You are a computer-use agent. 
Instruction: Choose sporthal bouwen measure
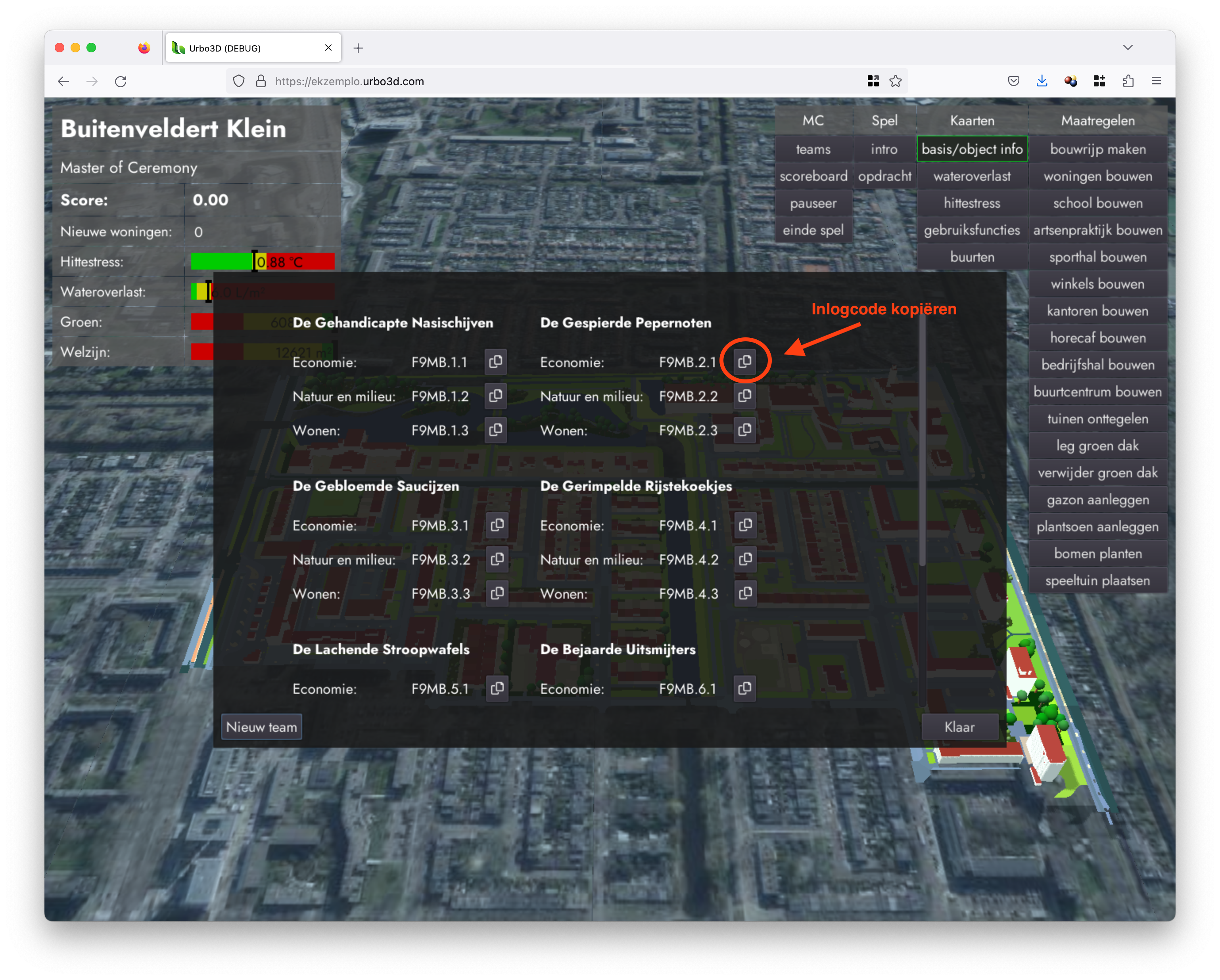[x=1098, y=257]
